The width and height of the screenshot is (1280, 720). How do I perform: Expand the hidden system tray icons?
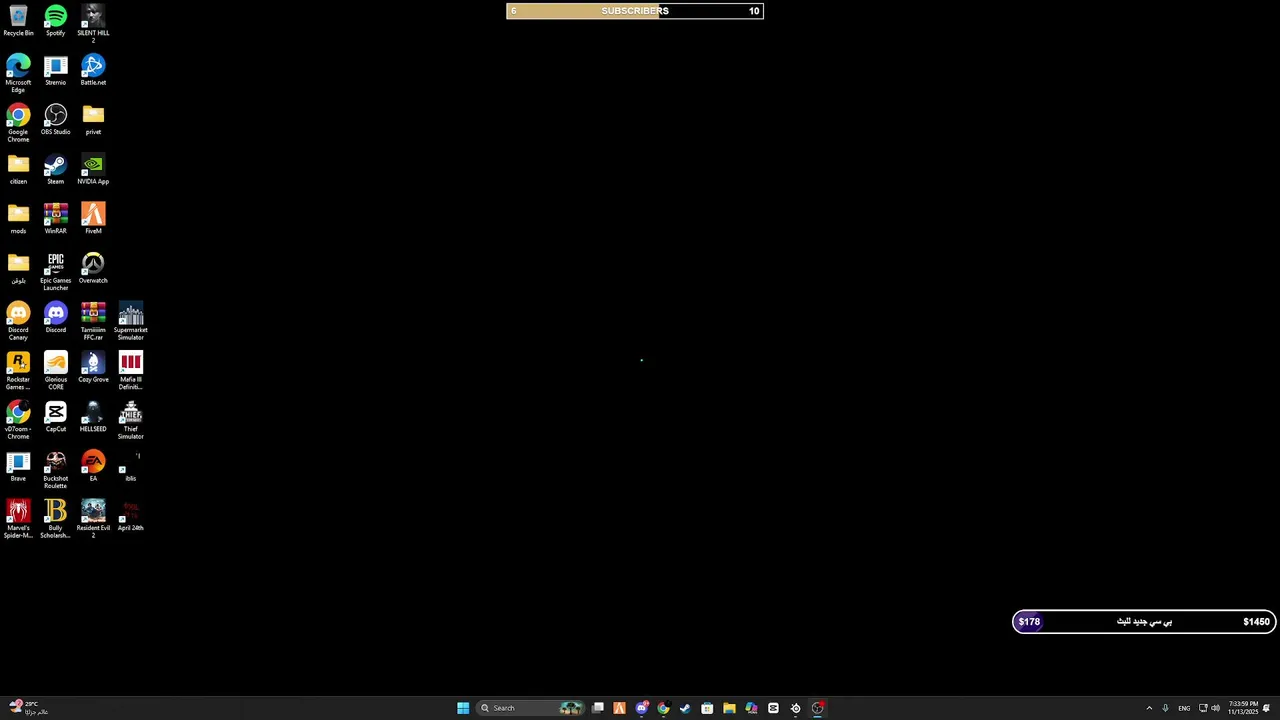[1149, 708]
